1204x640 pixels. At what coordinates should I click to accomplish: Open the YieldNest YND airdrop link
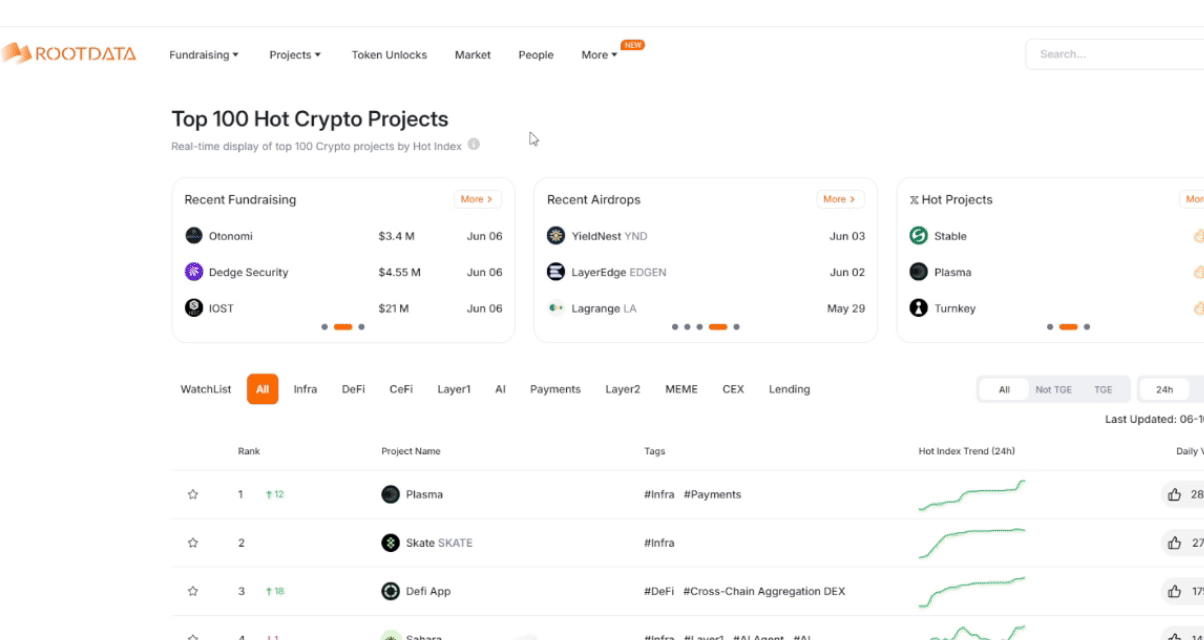609,236
